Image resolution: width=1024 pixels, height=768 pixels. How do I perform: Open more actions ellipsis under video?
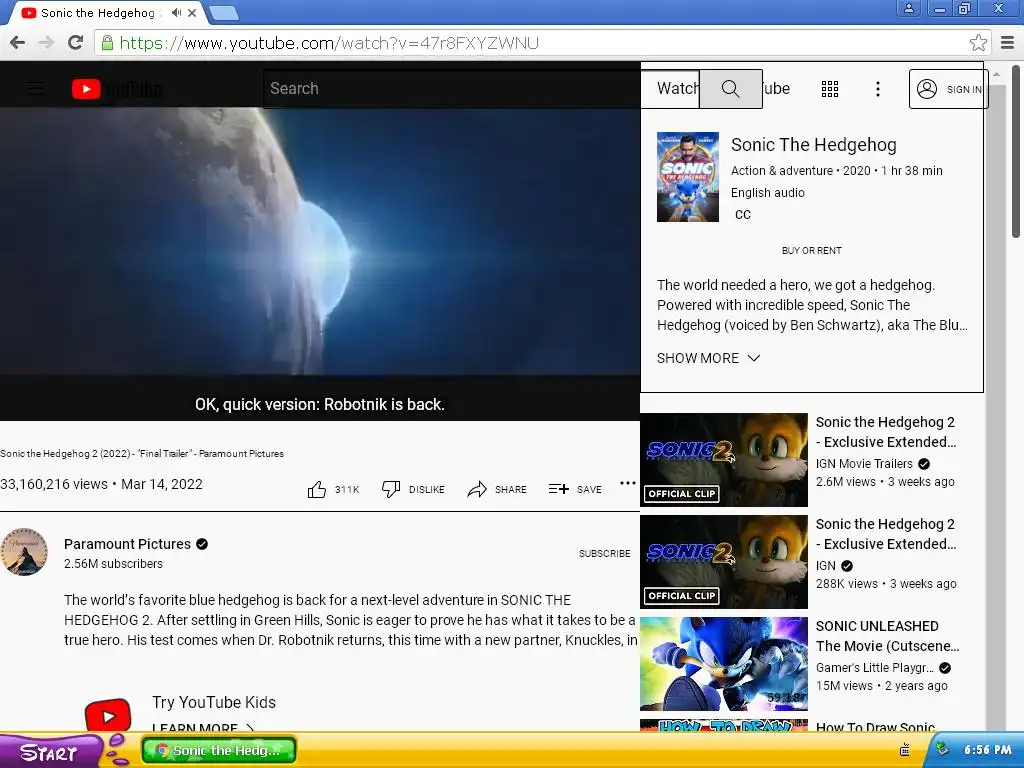click(x=628, y=483)
